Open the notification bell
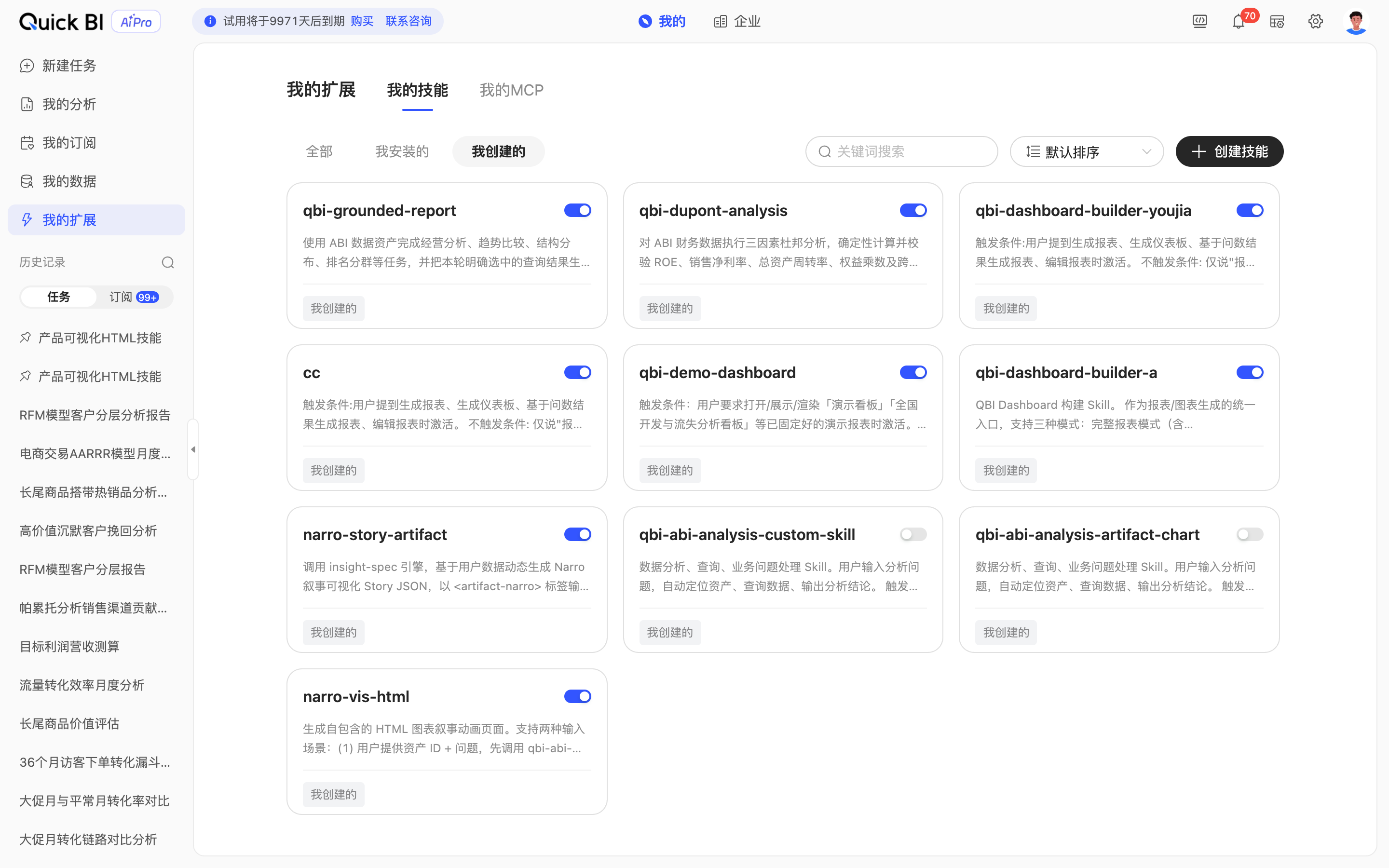This screenshot has height=868, width=1389. pos(1238,22)
